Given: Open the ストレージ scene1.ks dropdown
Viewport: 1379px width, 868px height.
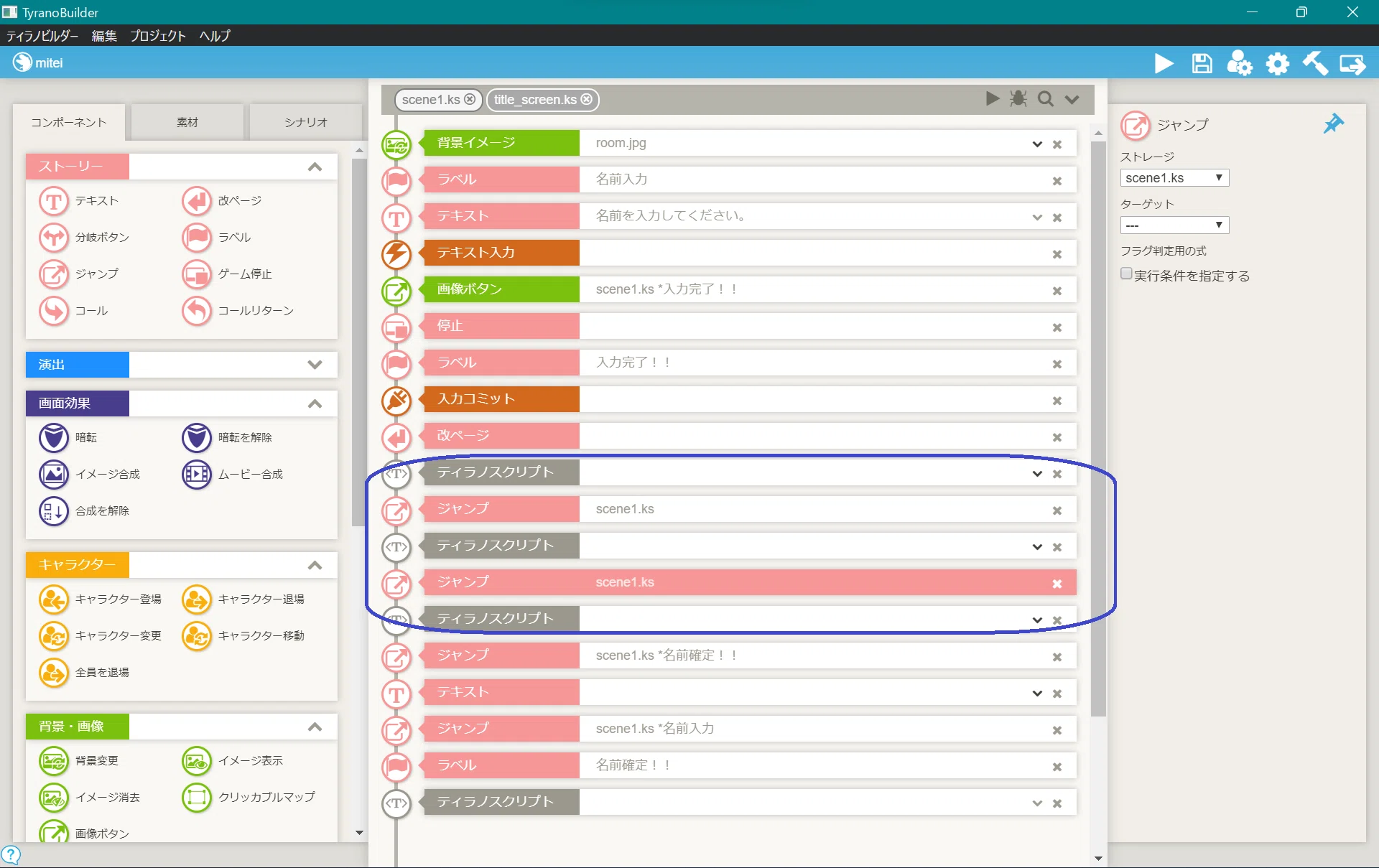Looking at the screenshot, I should 1174,178.
